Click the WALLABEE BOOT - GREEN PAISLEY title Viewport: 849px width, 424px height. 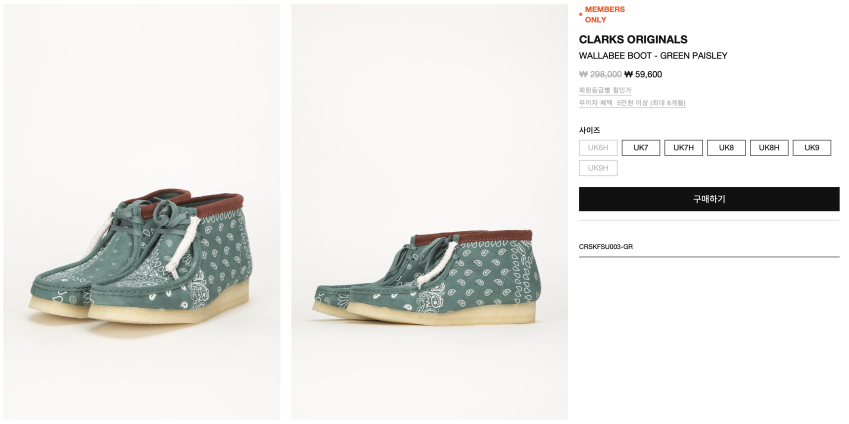(x=653, y=56)
